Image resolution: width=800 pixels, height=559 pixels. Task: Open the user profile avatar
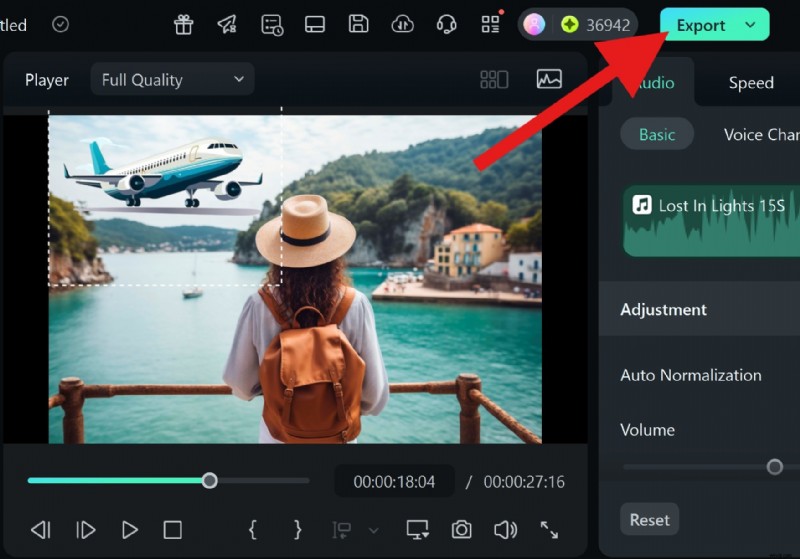534,24
